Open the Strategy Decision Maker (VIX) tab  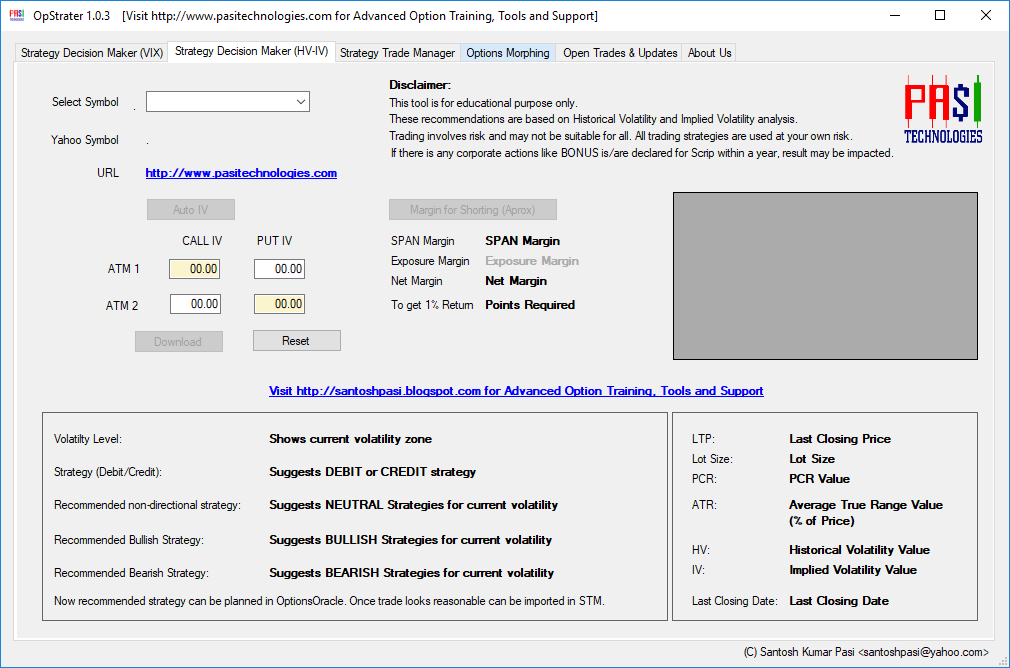91,53
